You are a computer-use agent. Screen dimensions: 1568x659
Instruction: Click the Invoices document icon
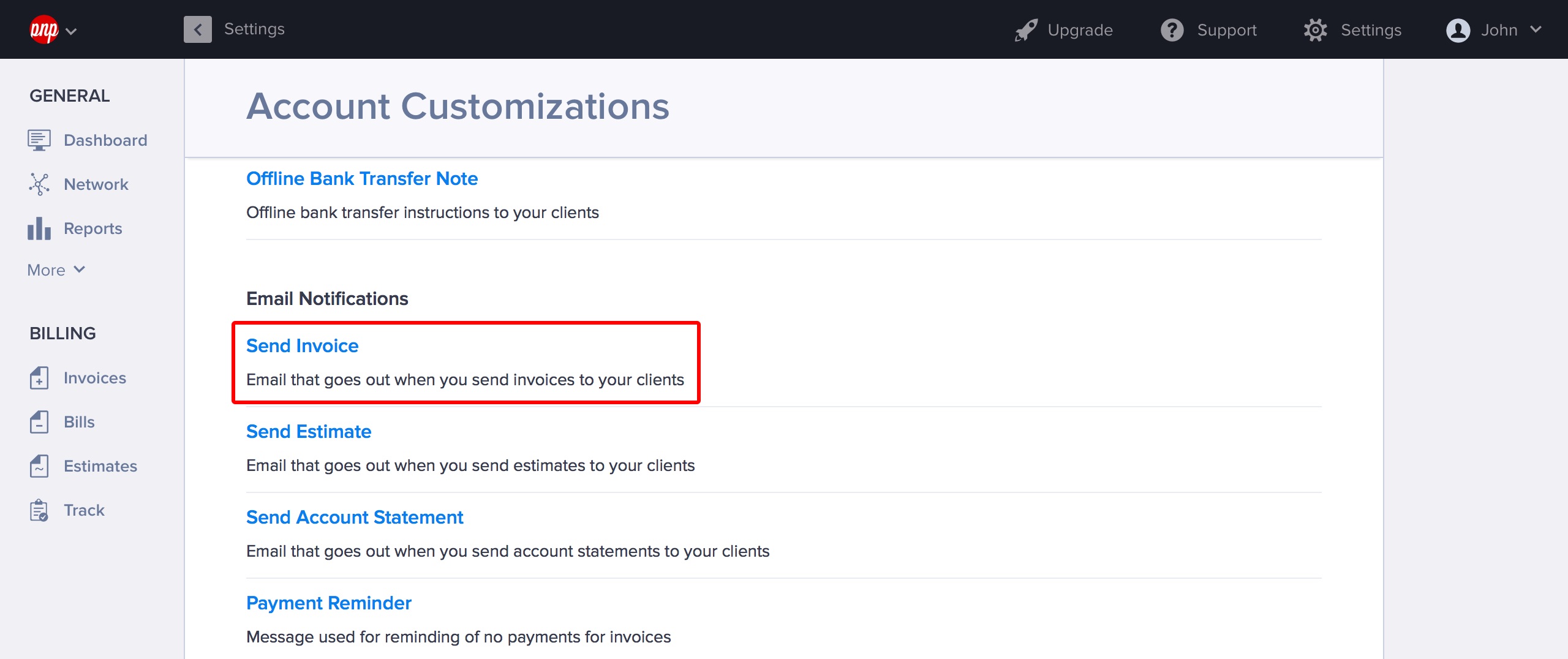click(39, 378)
